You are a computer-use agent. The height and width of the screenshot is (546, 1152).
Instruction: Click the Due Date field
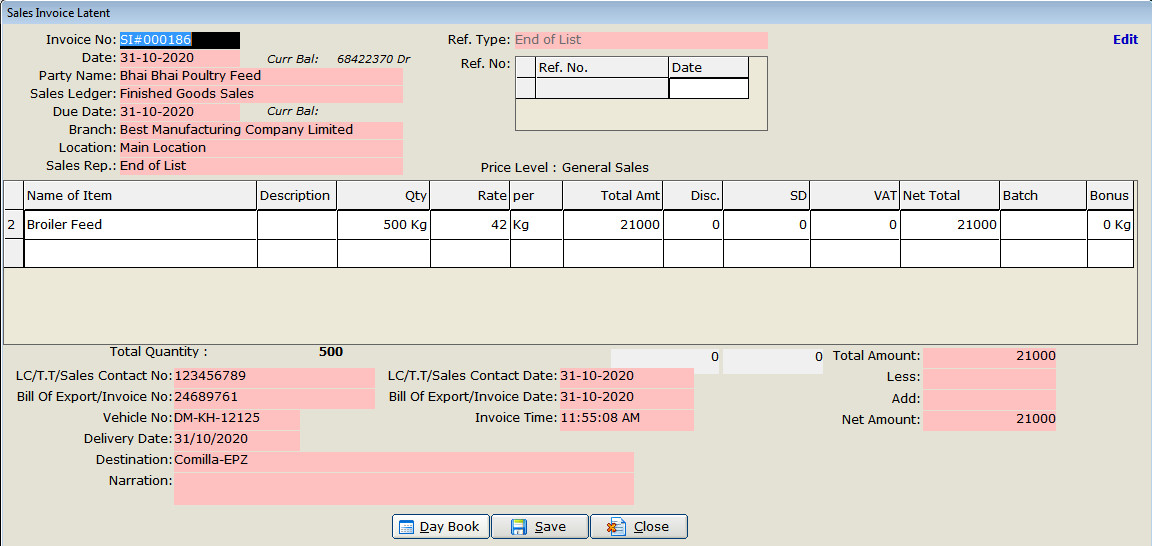coord(179,112)
